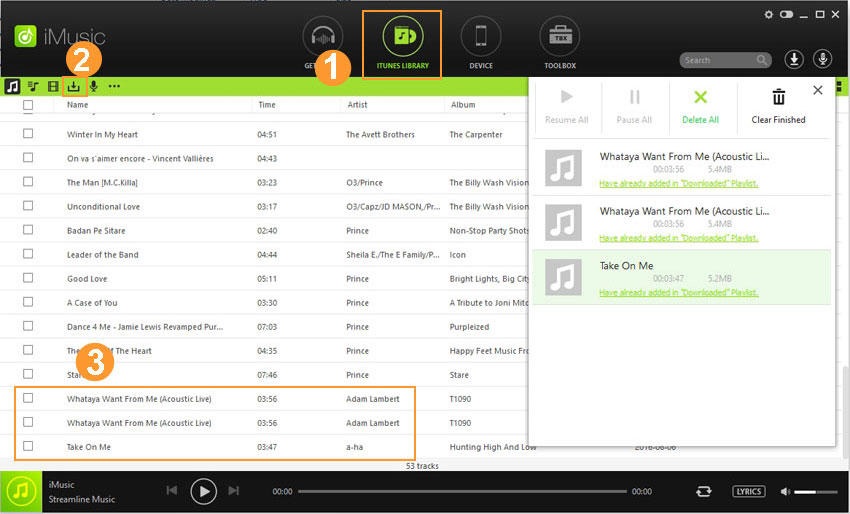Image resolution: width=850 pixels, height=514 pixels.
Task: Select the Music note category icon
Action: 12,86
